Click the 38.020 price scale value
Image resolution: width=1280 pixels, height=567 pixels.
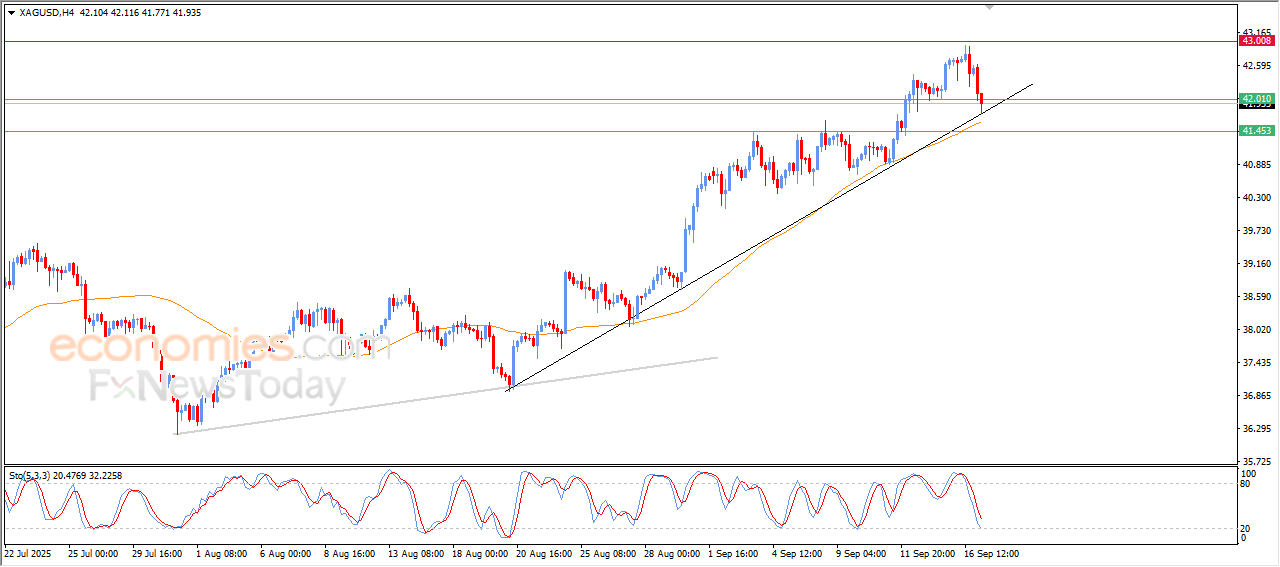click(x=1255, y=330)
